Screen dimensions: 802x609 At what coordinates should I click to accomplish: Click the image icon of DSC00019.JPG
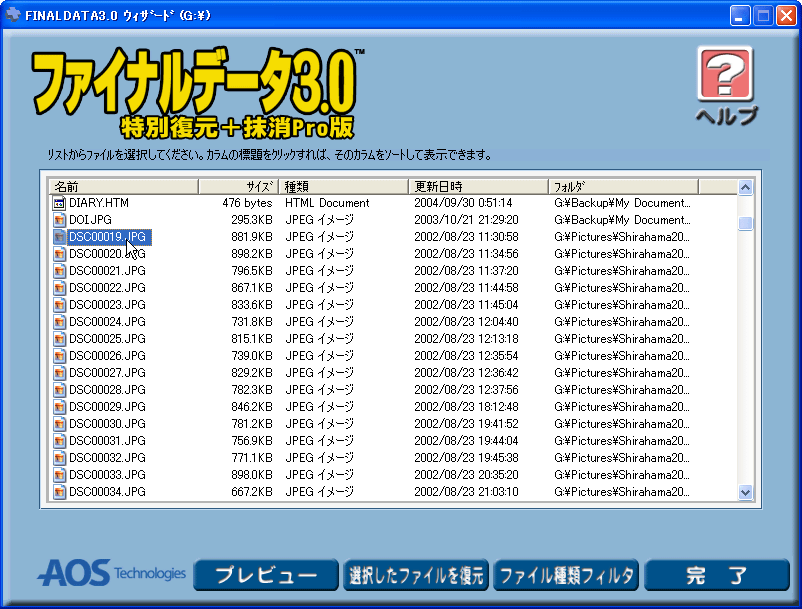[x=59, y=237]
